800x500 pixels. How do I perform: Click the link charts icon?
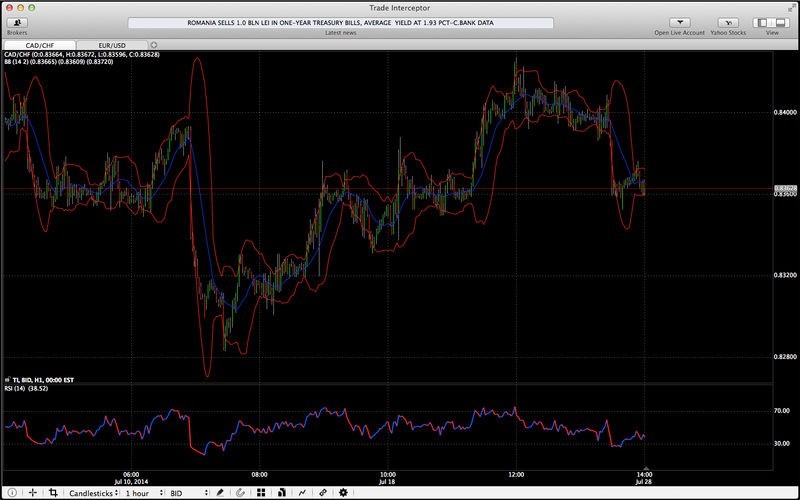coord(323,493)
